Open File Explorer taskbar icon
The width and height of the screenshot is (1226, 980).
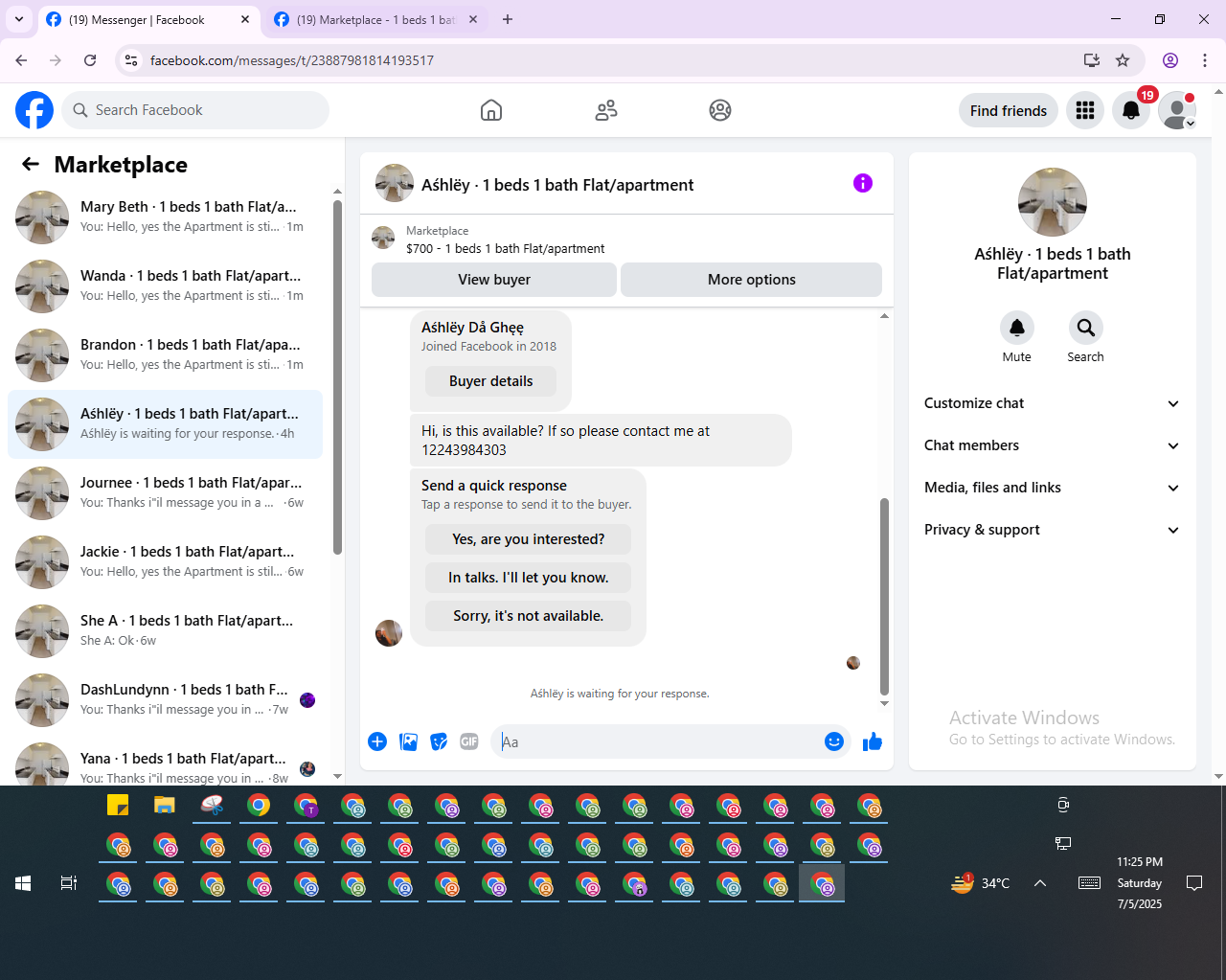point(165,805)
